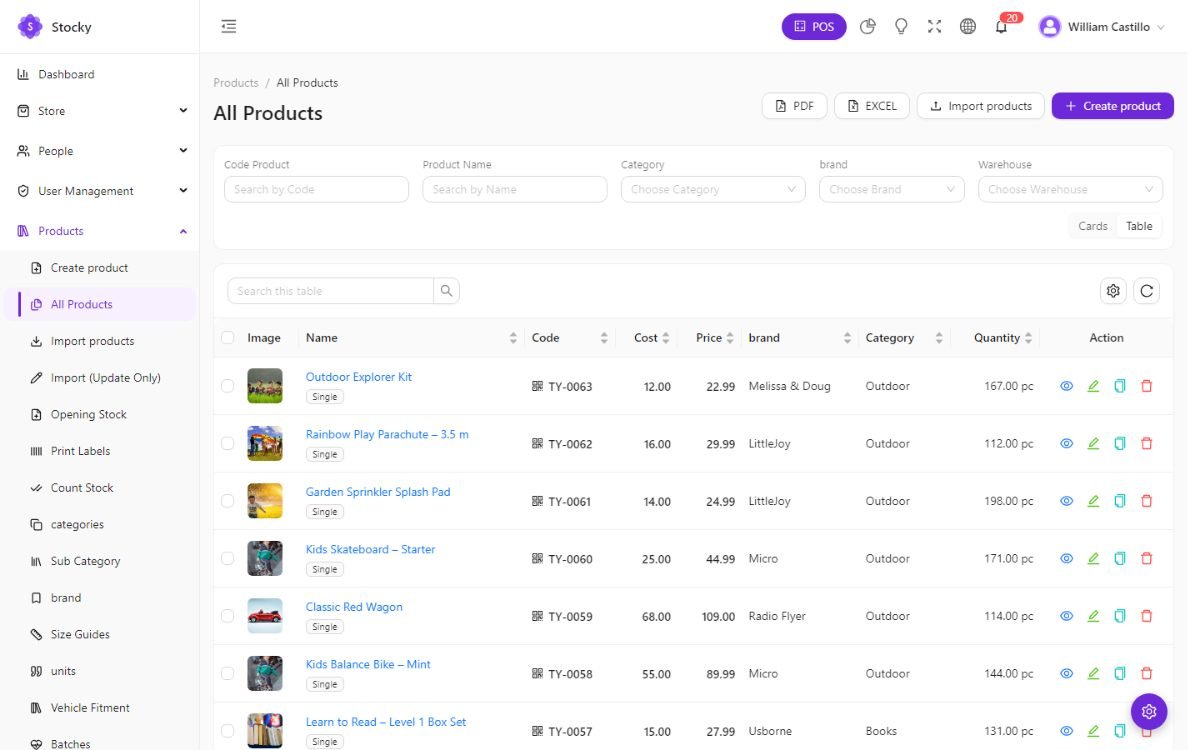The height and width of the screenshot is (750, 1200).
Task: Export products to EXCEL
Action: point(872,106)
